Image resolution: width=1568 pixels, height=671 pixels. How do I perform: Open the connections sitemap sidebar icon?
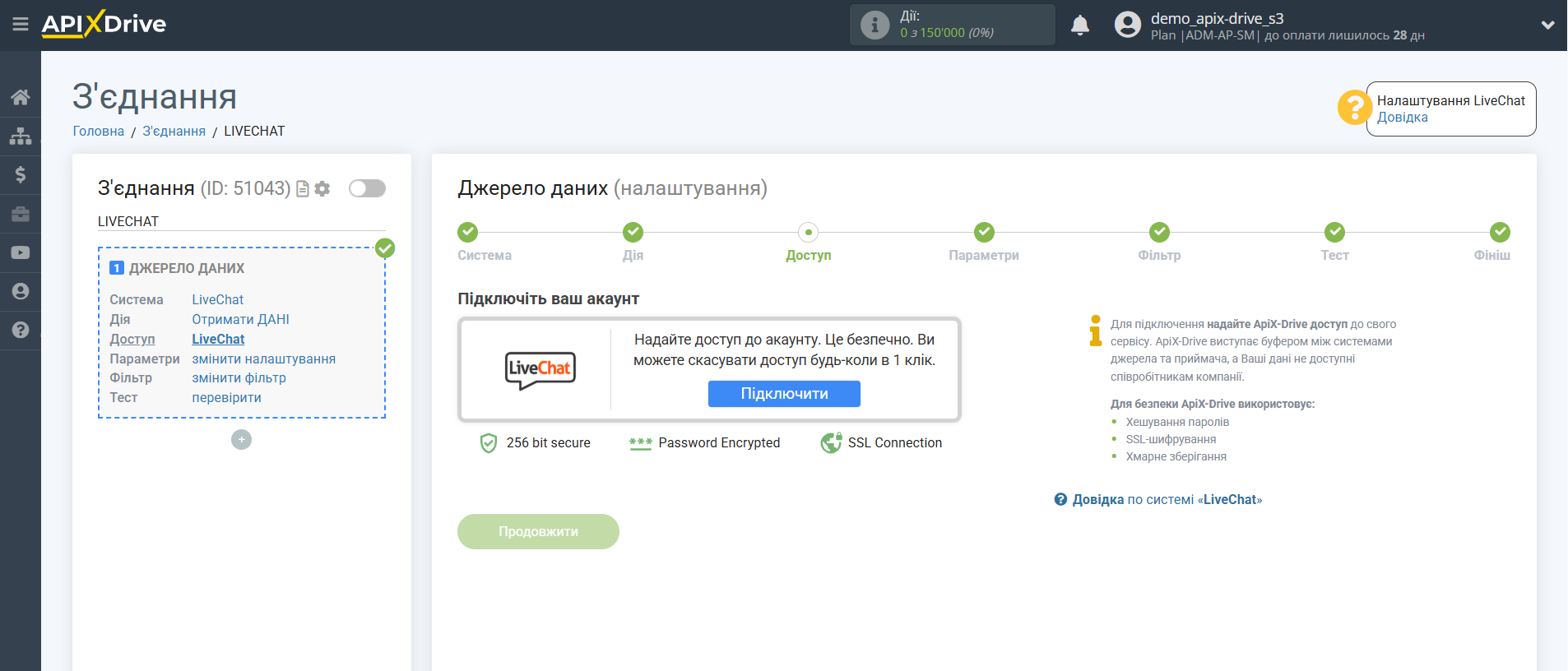pos(21,136)
